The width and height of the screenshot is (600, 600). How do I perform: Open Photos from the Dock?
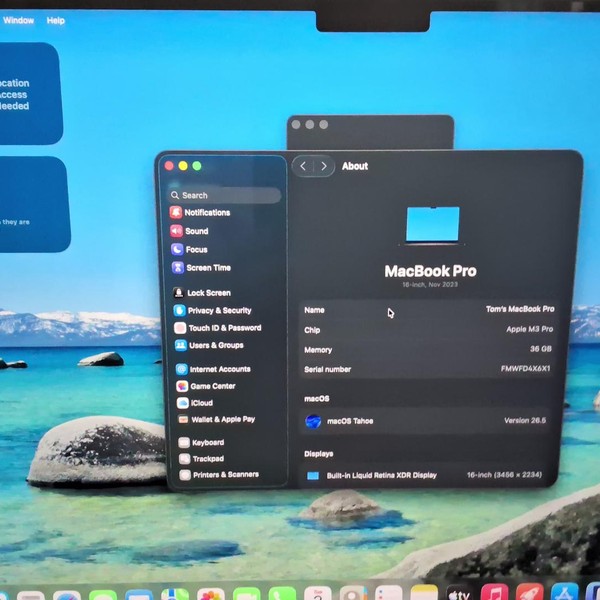click(x=210, y=594)
